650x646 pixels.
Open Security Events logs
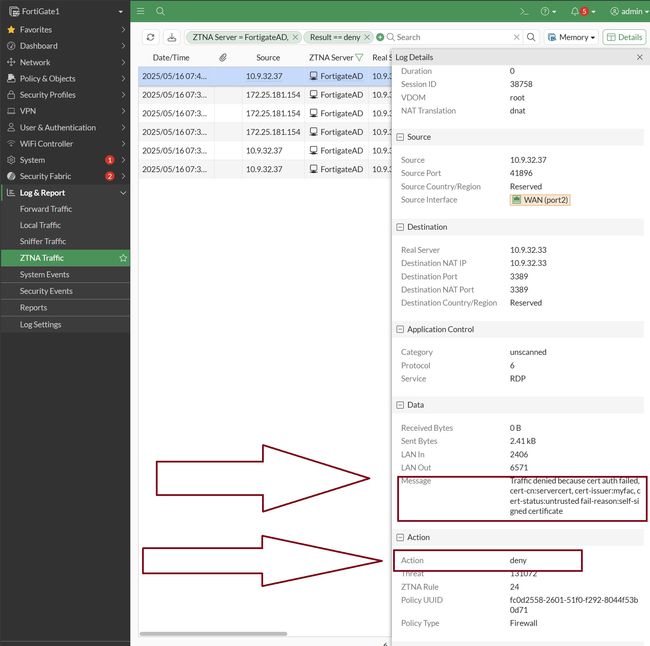(46, 291)
